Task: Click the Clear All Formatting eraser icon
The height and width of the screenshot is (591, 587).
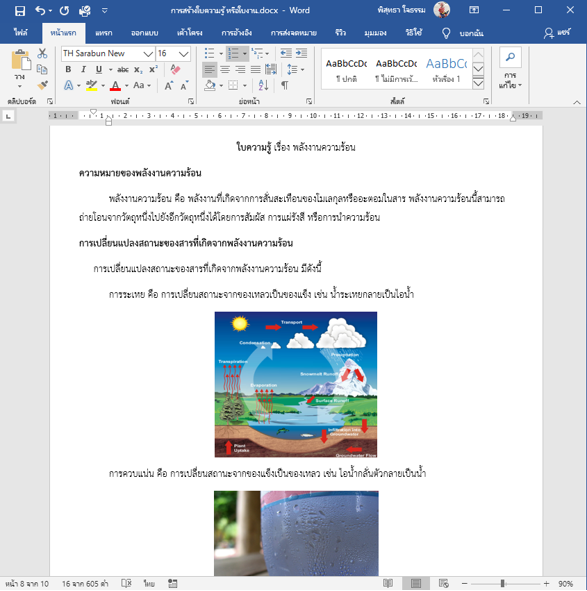Action: click(x=175, y=69)
